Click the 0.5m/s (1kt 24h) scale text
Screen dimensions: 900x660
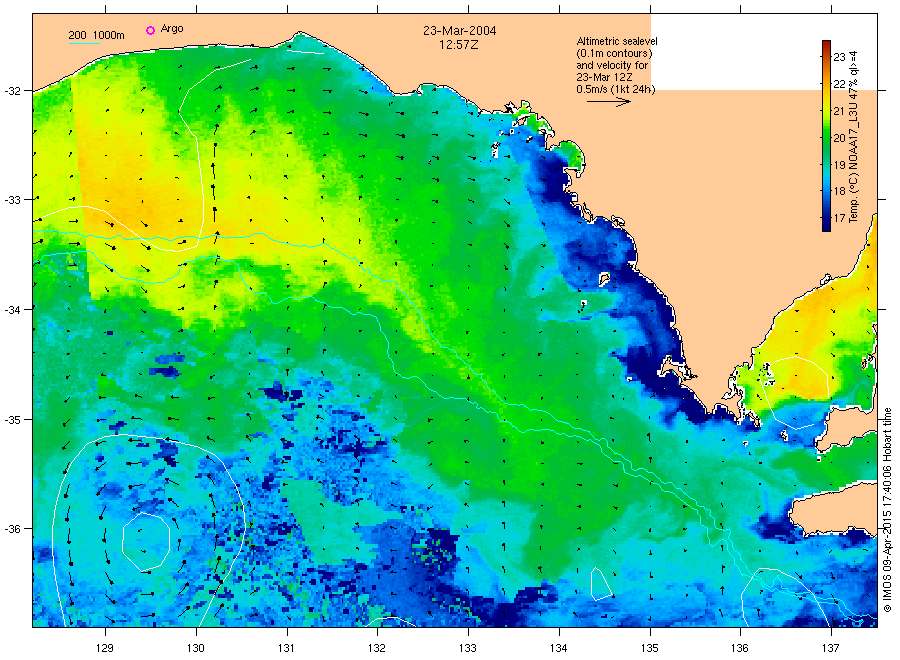pyautogui.click(x=615, y=89)
